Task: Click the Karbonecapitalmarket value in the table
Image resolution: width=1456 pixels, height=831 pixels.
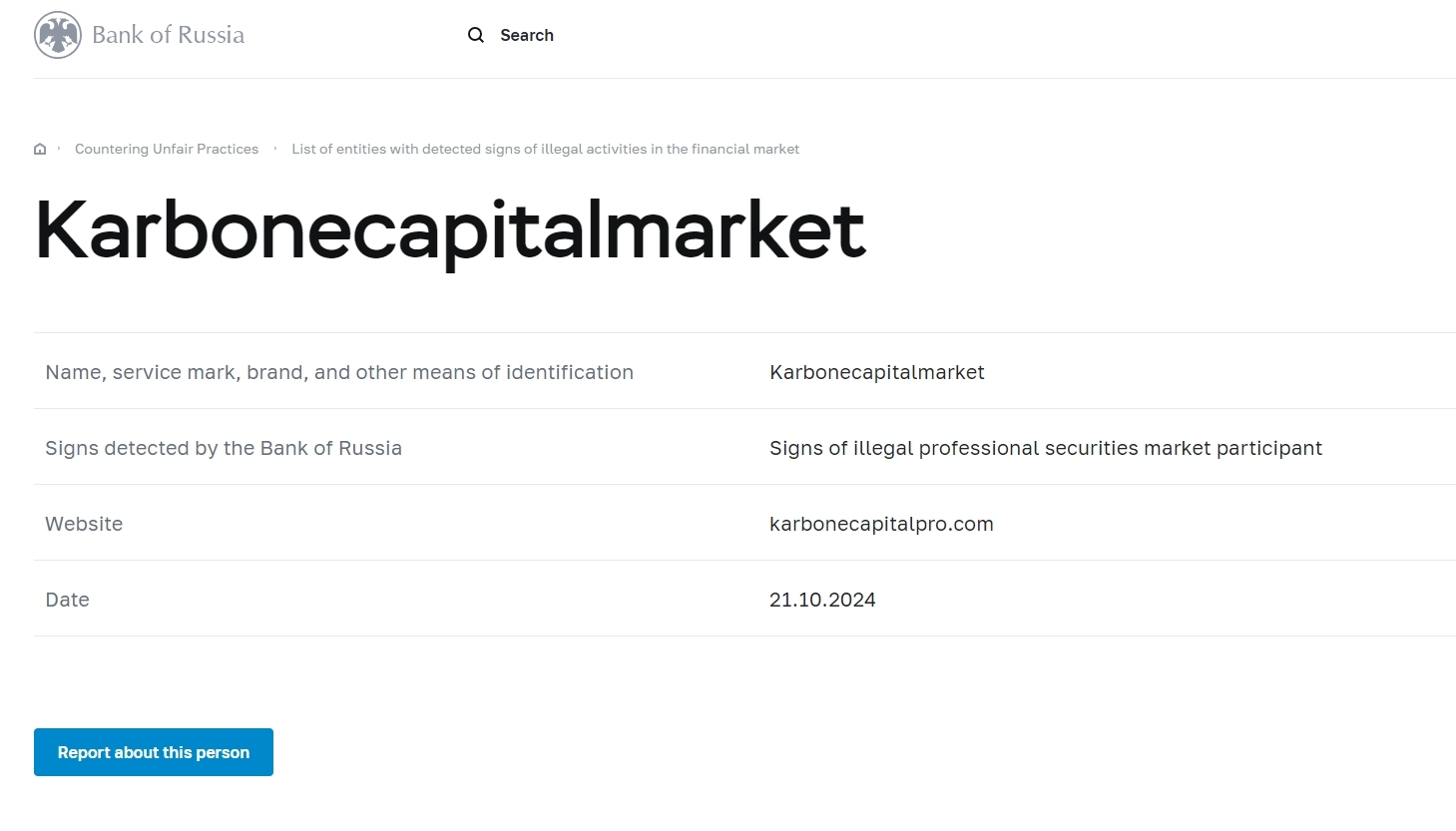Action: (x=876, y=372)
